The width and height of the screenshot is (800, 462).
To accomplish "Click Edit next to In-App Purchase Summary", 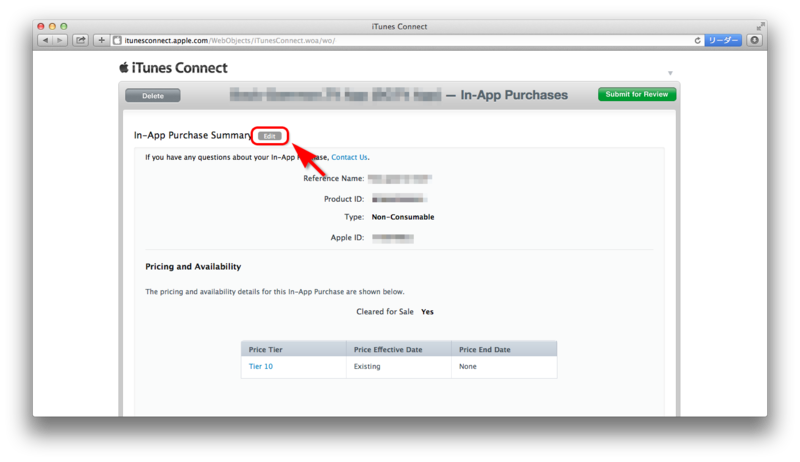I will [x=269, y=136].
